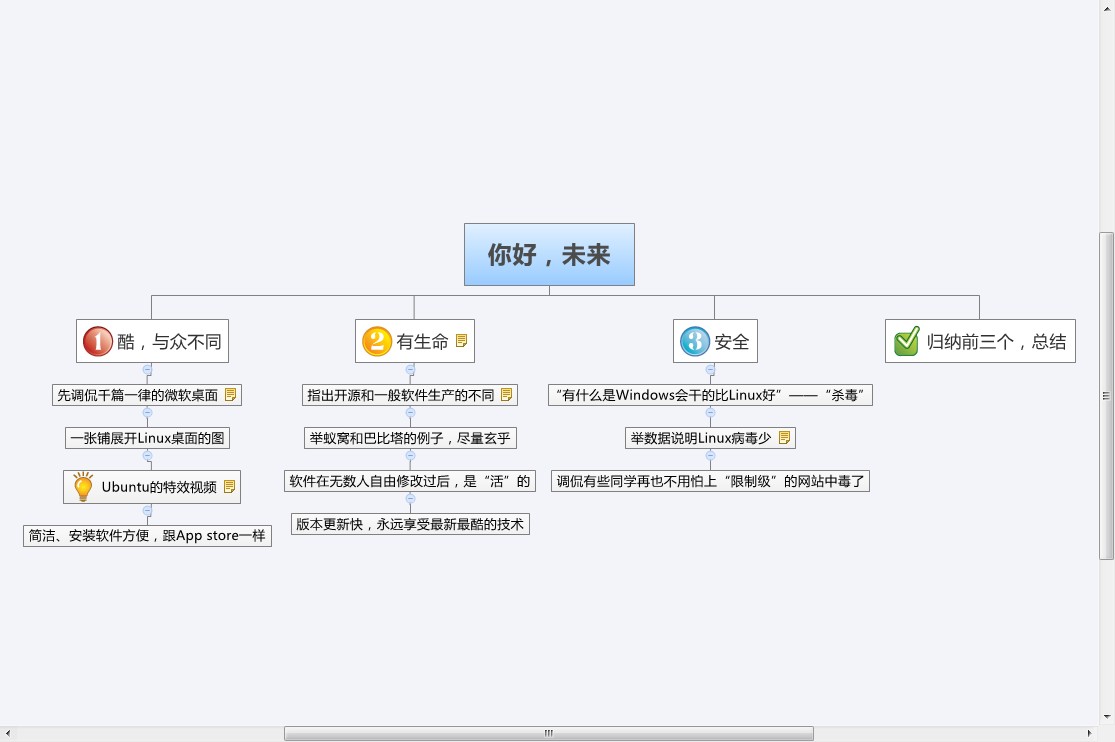Image resolution: width=1115 pixels, height=742 pixels.
Task: Select the topic 酷，与众不同
Action: 152,341
